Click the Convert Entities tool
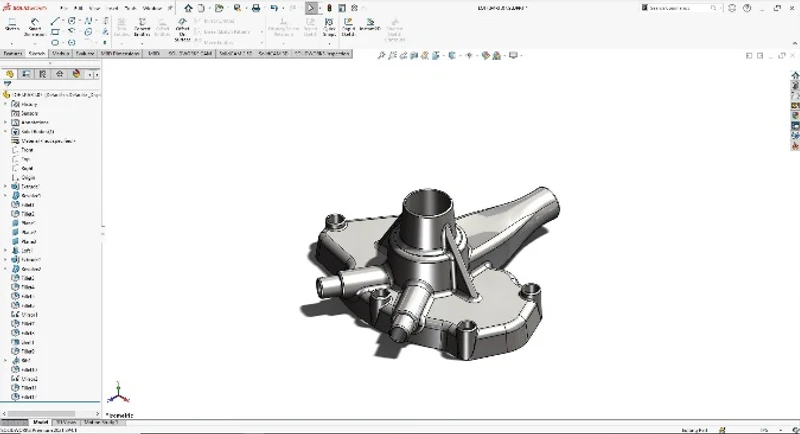This screenshot has height=434, width=800. [x=142, y=27]
